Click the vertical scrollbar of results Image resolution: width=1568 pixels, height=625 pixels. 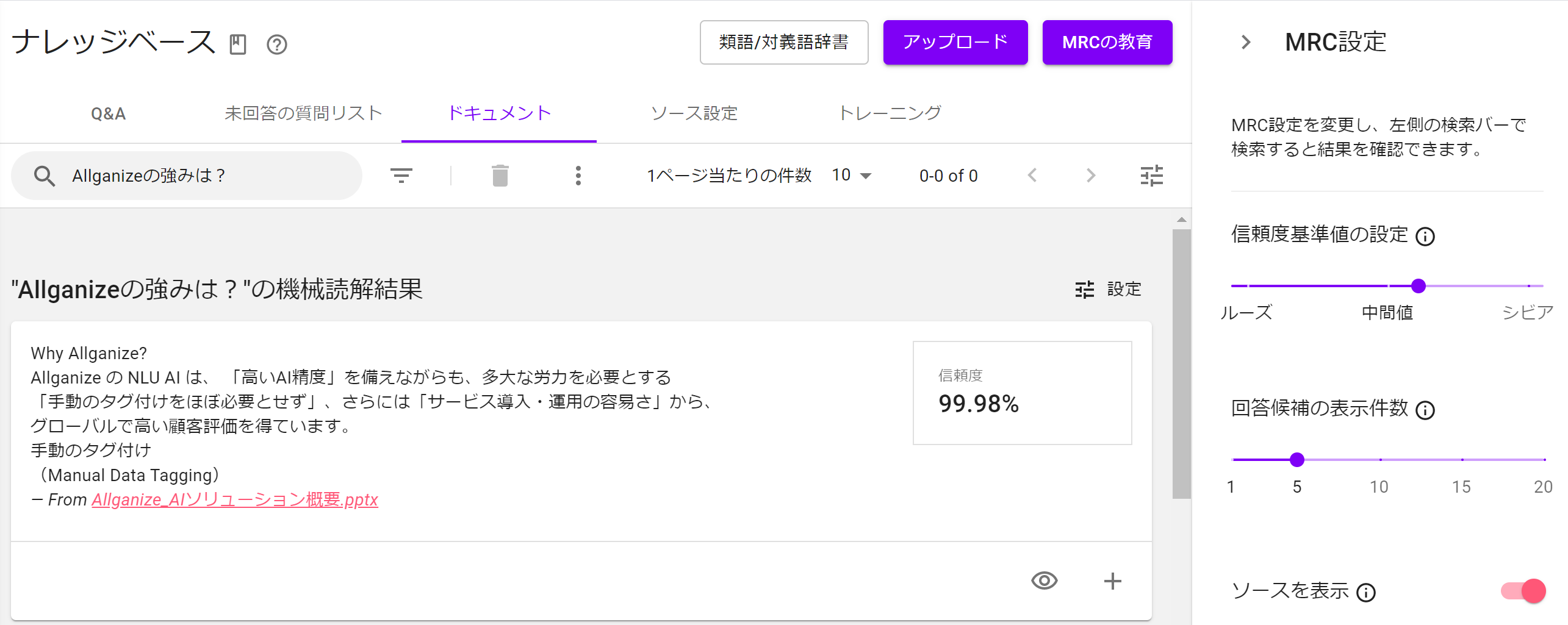[x=1182, y=364]
